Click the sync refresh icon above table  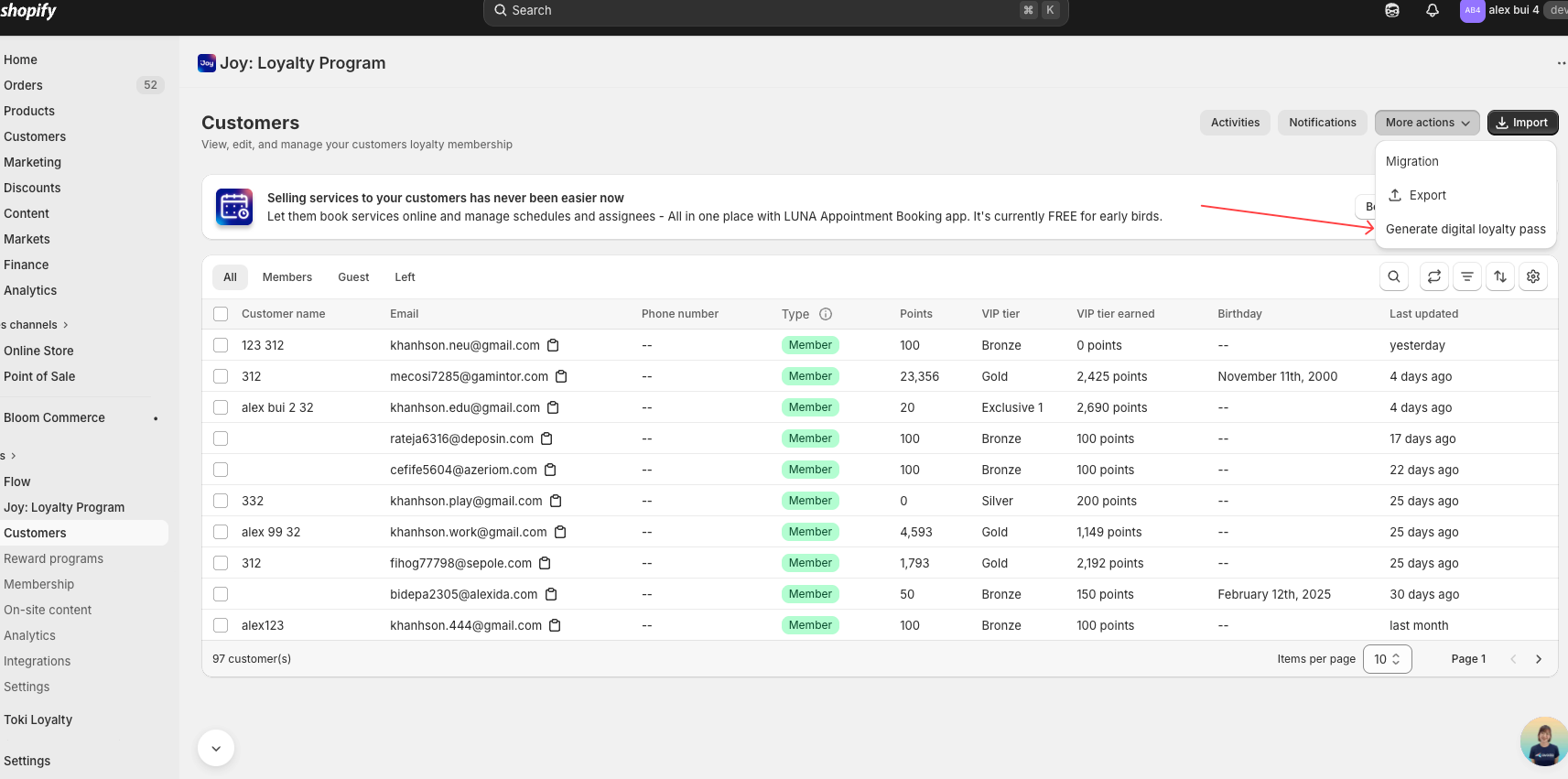click(1433, 276)
